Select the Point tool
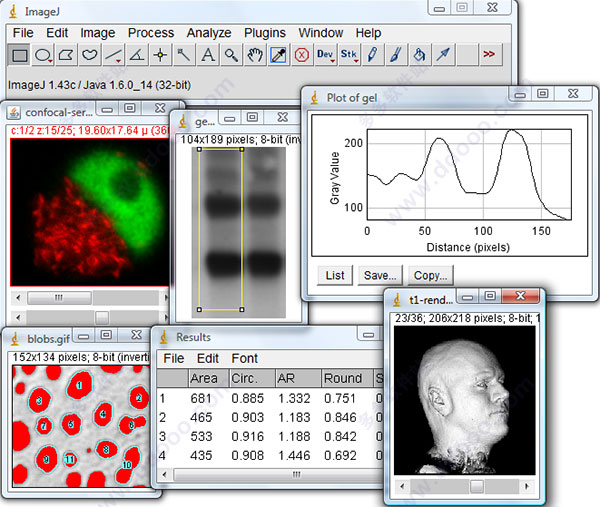The height and width of the screenshot is (507, 600). coord(160,55)
